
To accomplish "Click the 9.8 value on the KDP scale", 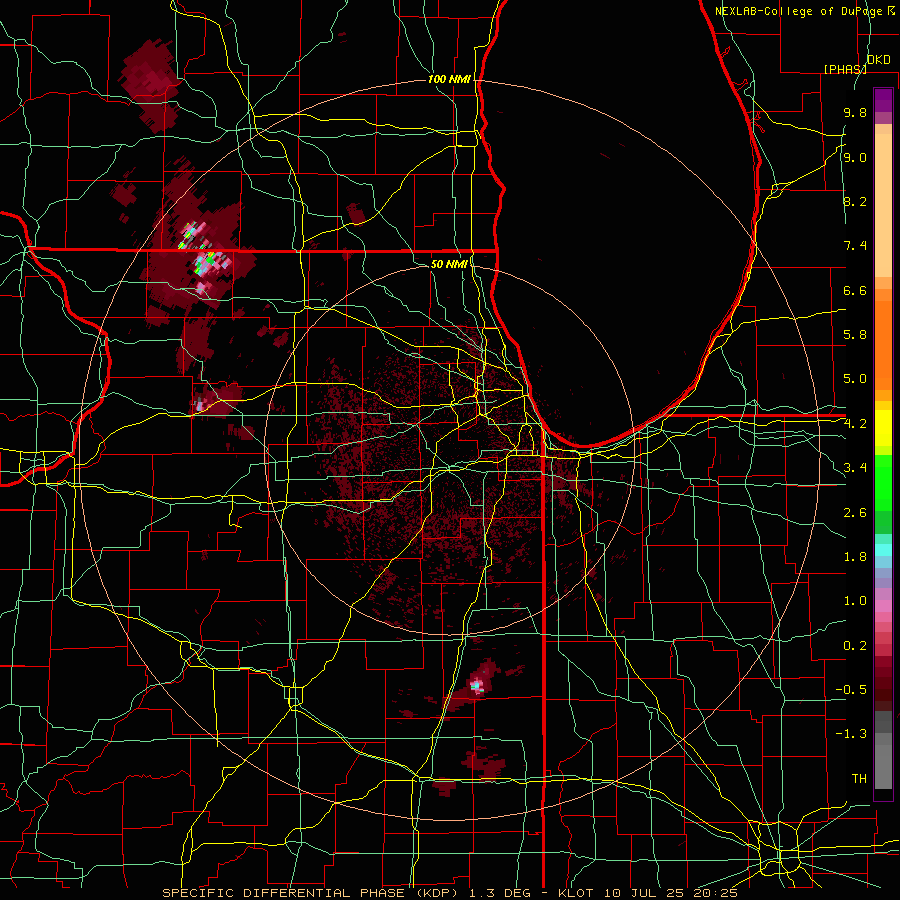I will (855, 113).
